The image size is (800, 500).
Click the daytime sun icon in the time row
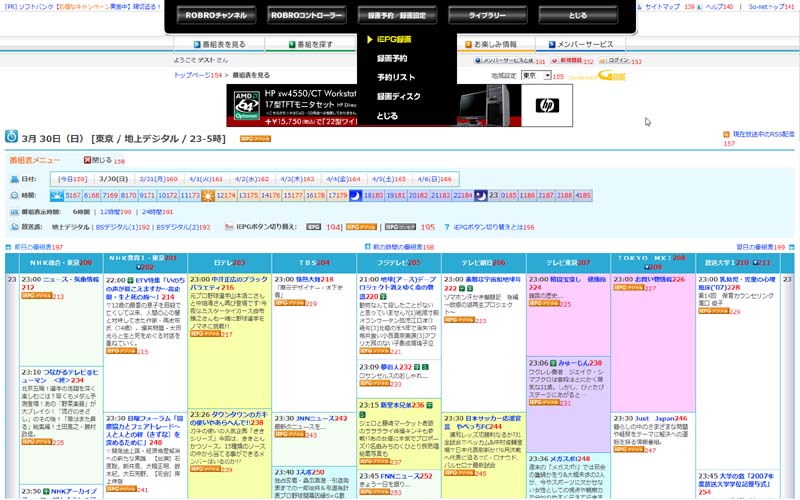(x=208, y=195)
